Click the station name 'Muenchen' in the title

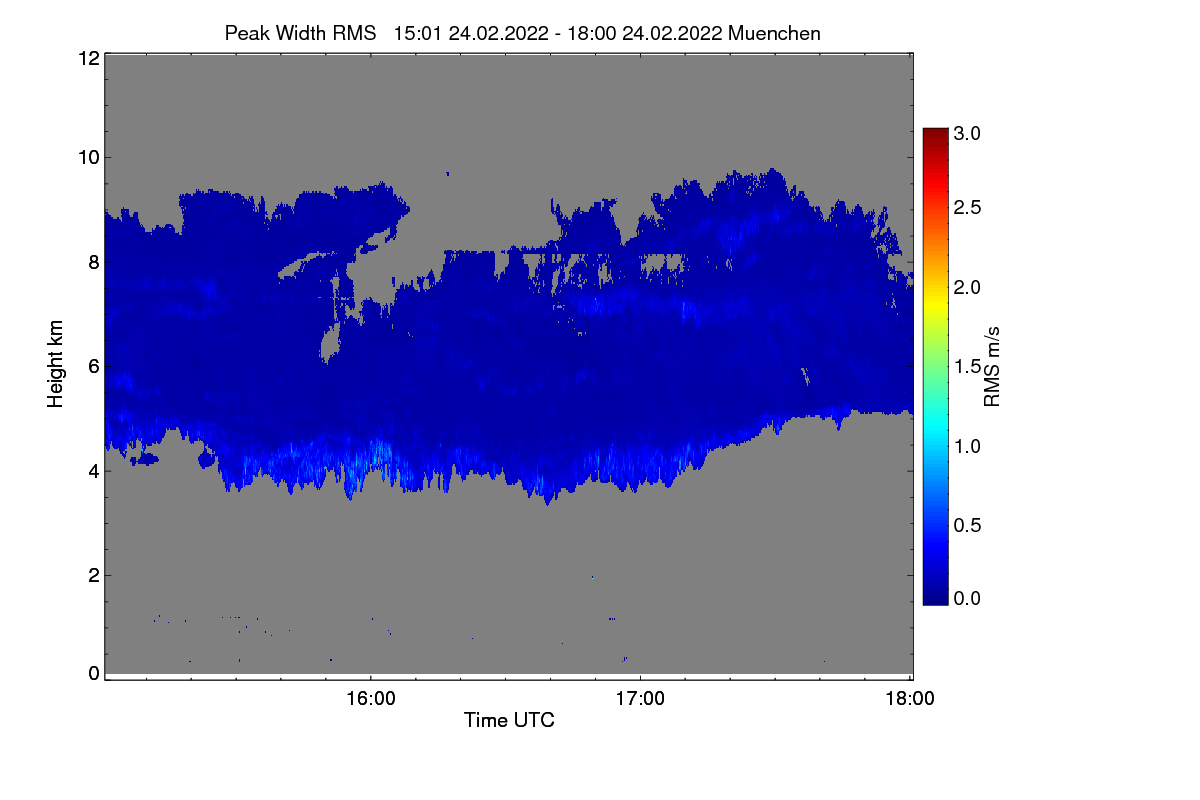point(775,33)
